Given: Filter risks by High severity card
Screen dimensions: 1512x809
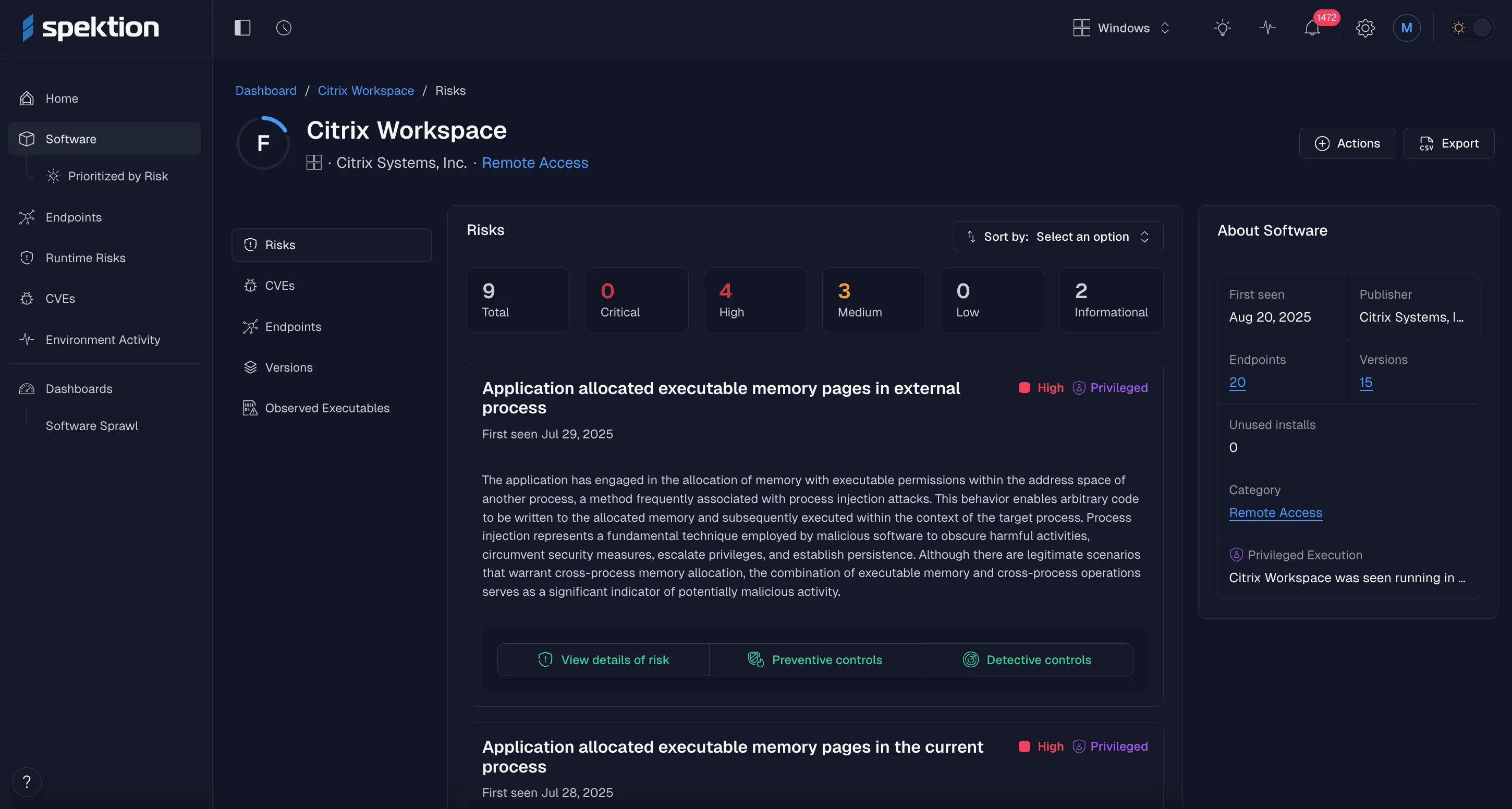Looking at the screenshot, I should click(754, 300).
